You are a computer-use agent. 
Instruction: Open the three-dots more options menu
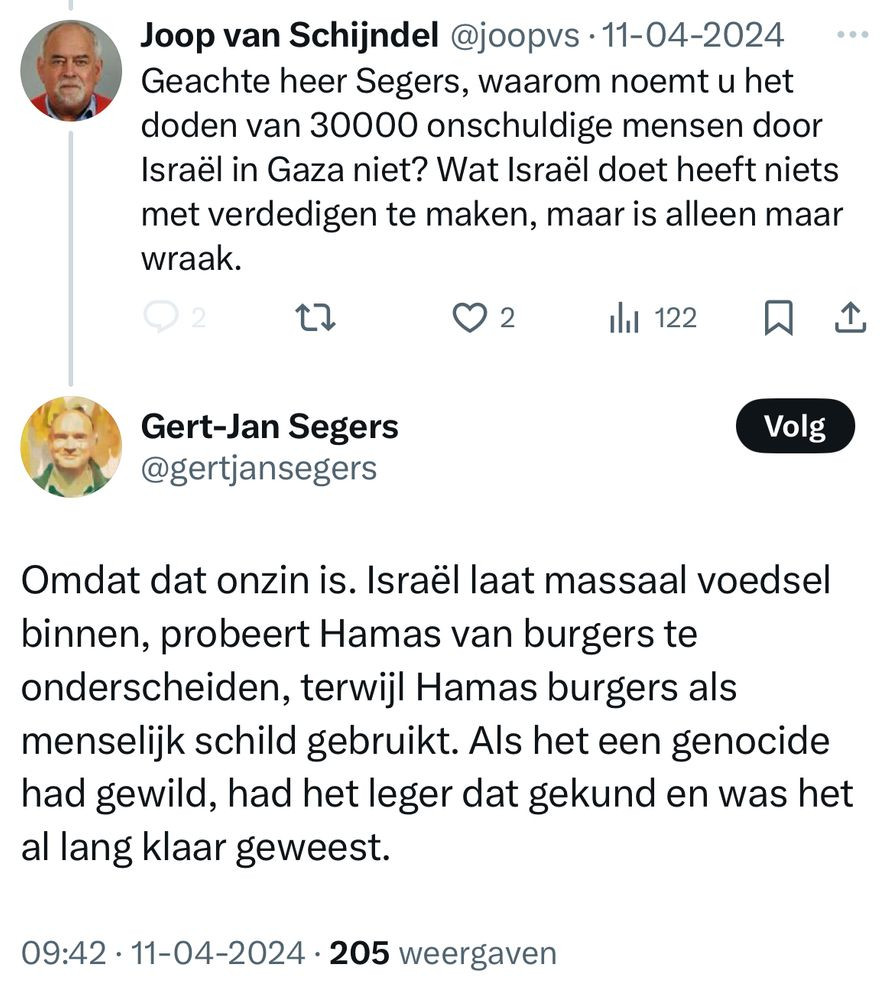pyautogui.click(x=853, y=35)
